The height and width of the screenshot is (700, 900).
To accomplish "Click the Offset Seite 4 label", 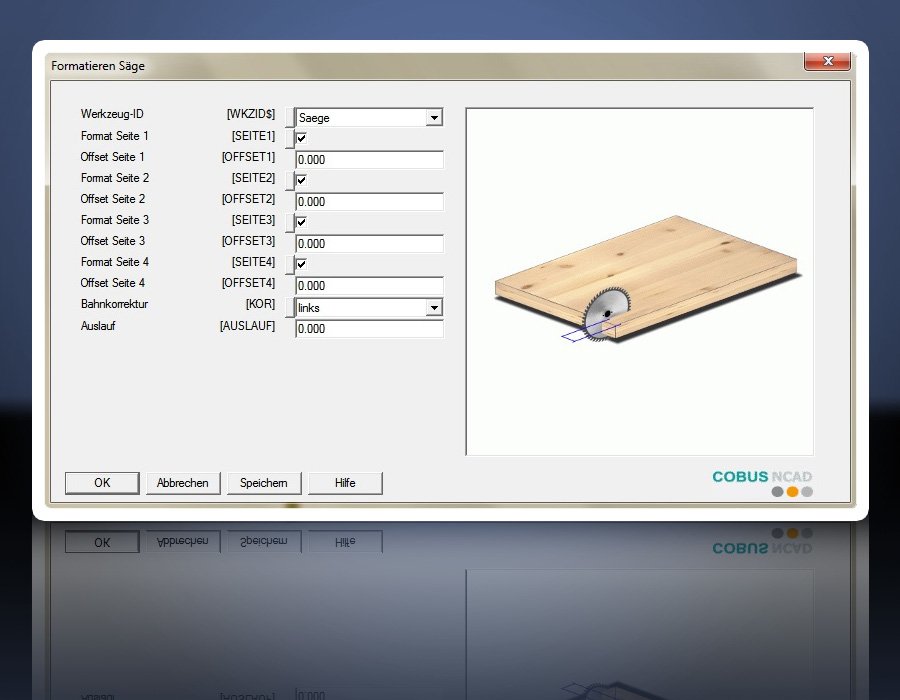I will click(113, 282).
